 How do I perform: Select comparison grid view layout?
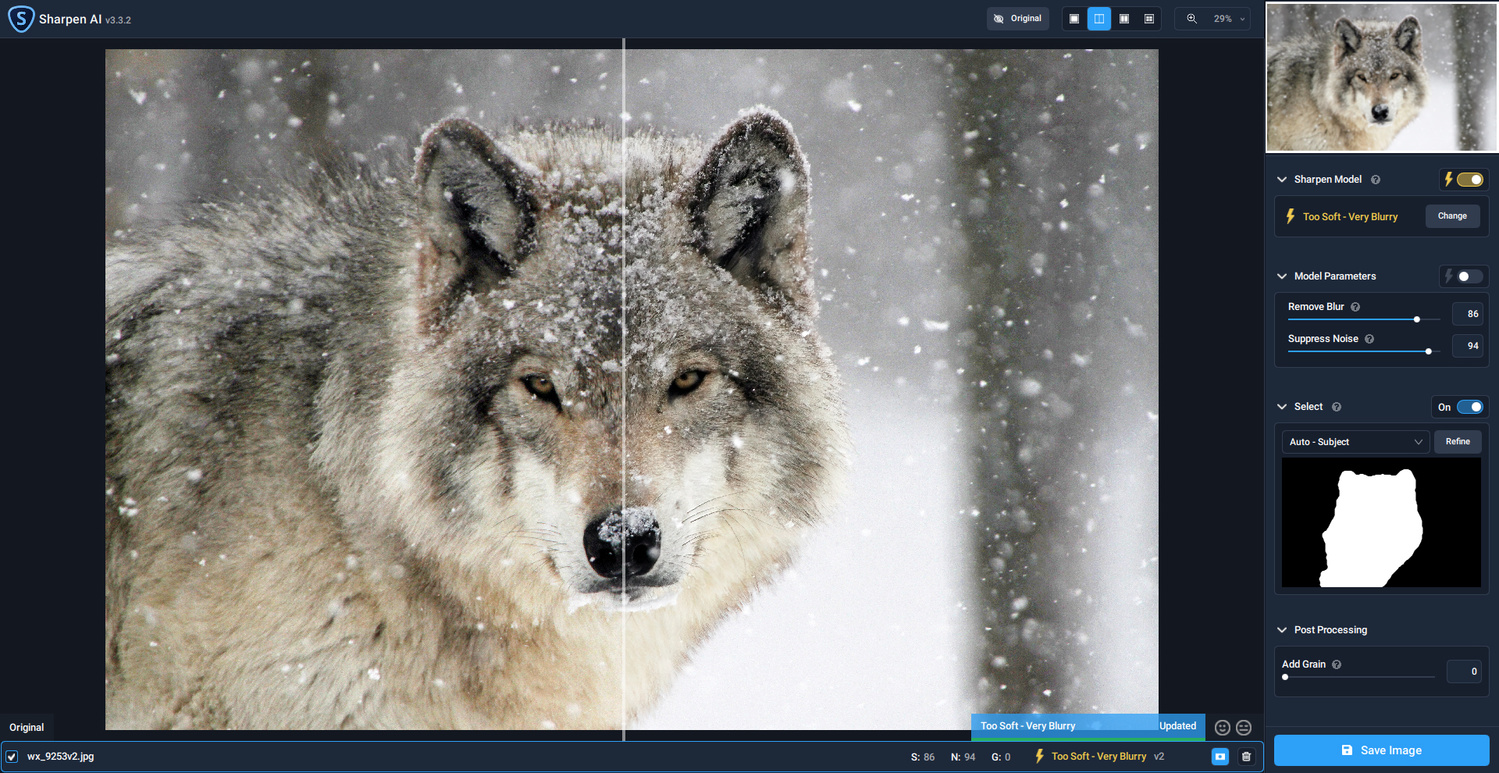click(1149, 19)
